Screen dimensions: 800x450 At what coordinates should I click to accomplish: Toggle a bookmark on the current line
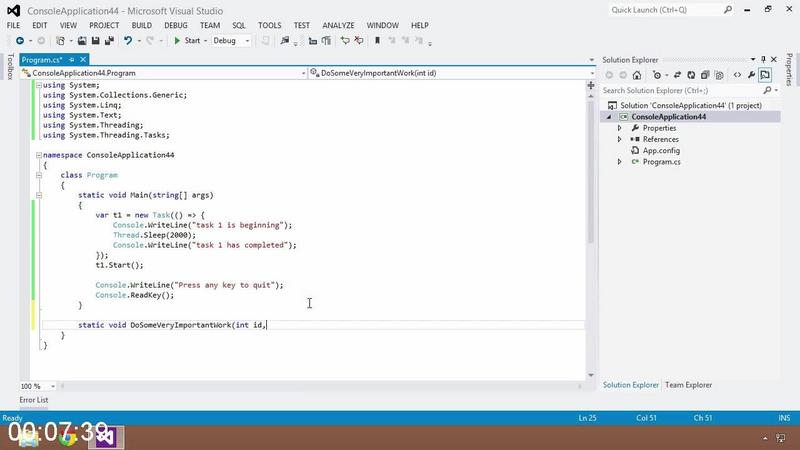(378, 41)
